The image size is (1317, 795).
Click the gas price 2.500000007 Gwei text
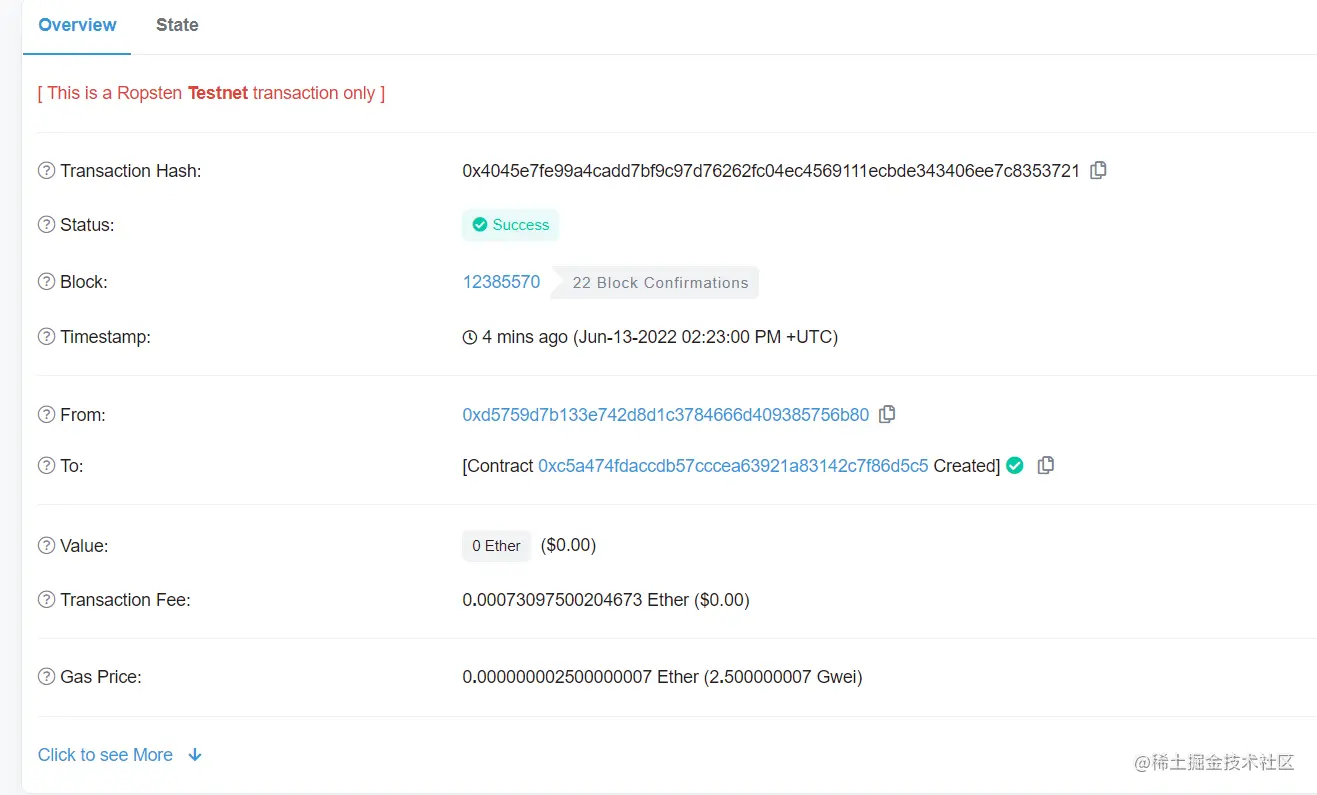[782, 677]
